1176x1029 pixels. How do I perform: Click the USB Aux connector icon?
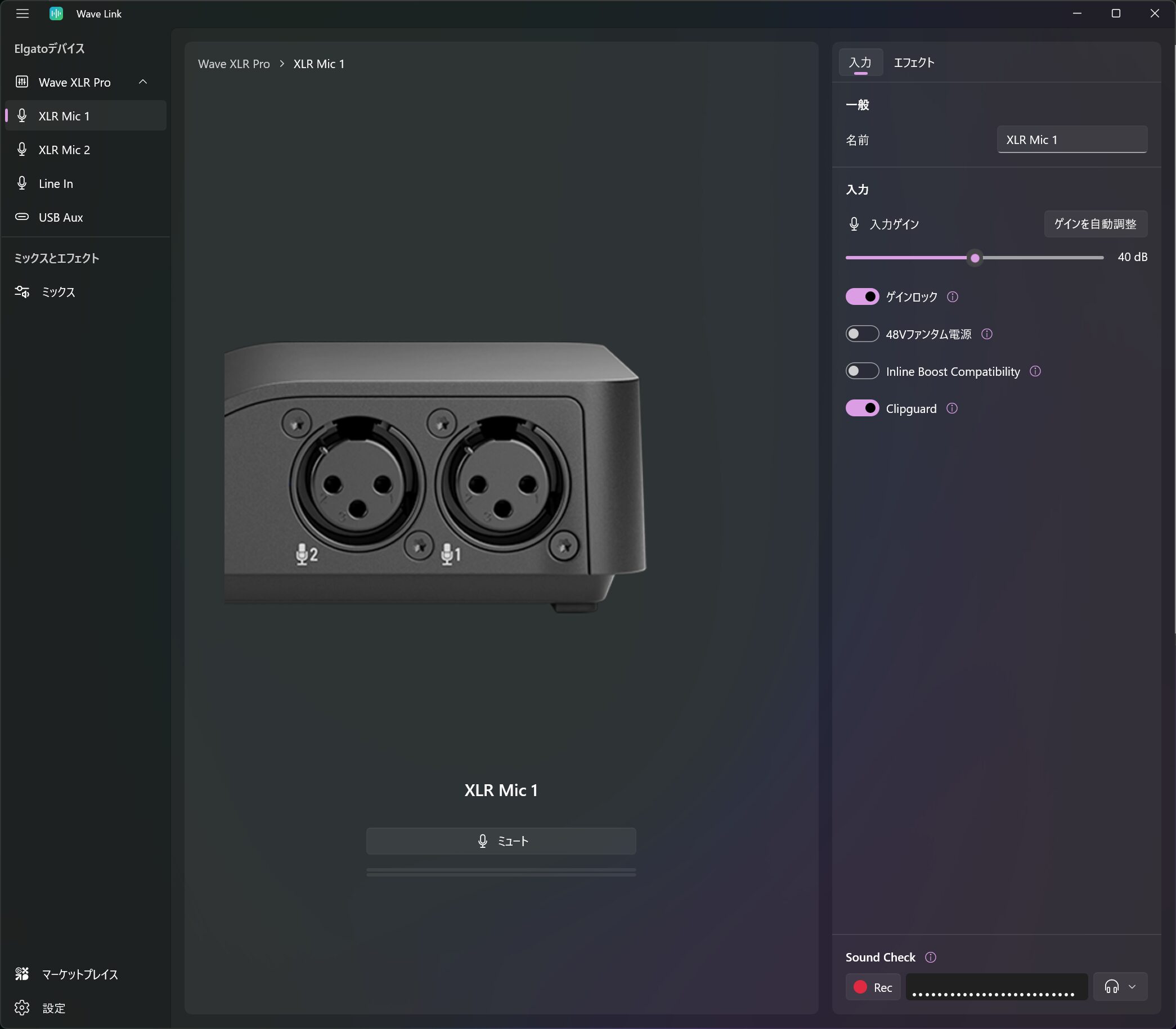tap(22, 217)
